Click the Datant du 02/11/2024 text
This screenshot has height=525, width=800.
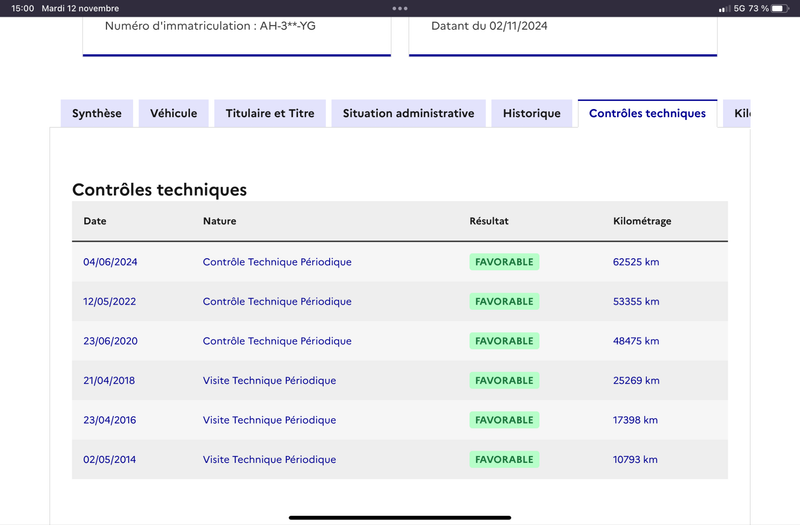489,26
